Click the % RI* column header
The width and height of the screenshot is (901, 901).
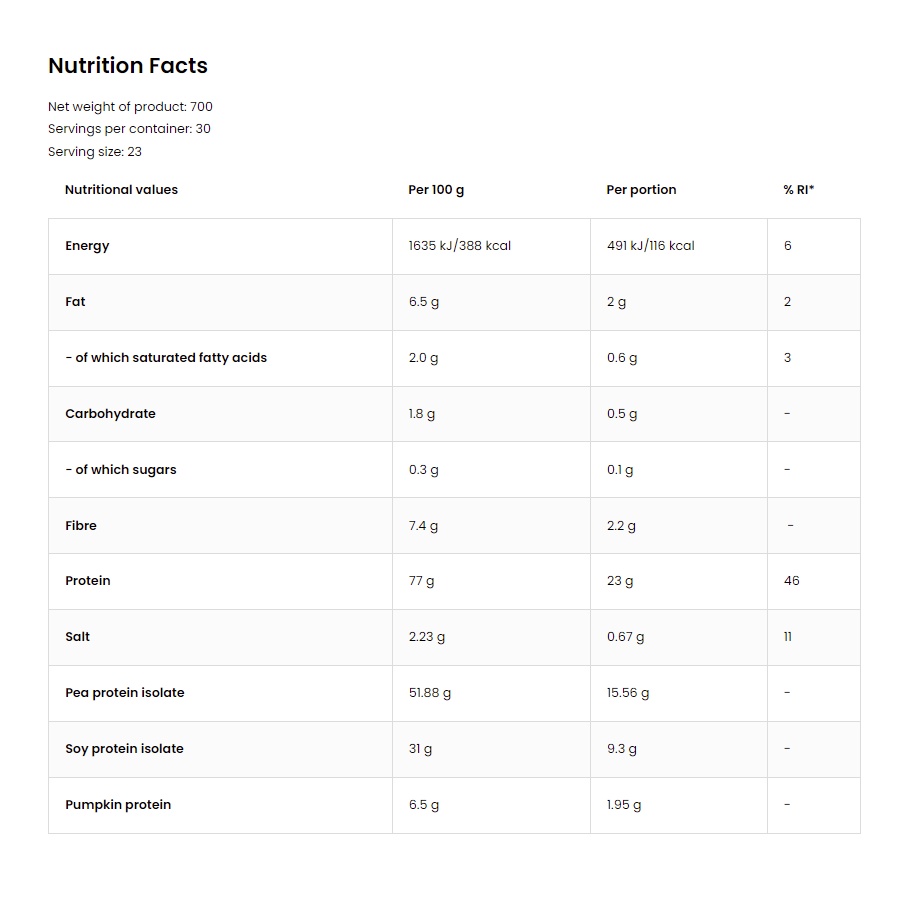click(798, 190)
